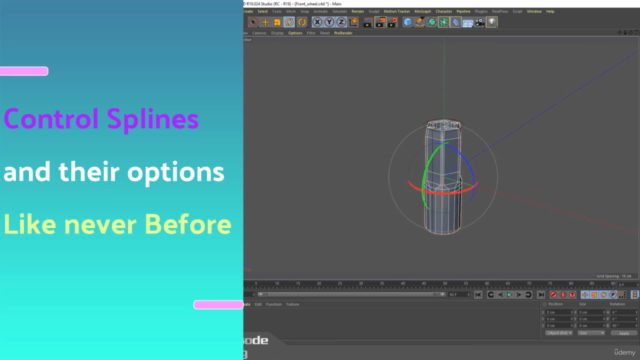Open the viewport Options menu
640x360 pixels.
[x=295, y=33]
